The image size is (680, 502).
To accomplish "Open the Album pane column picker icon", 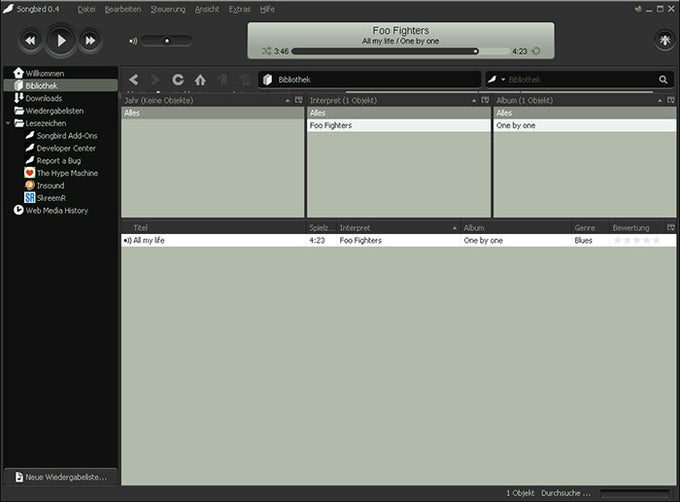I will pos(671,100).
